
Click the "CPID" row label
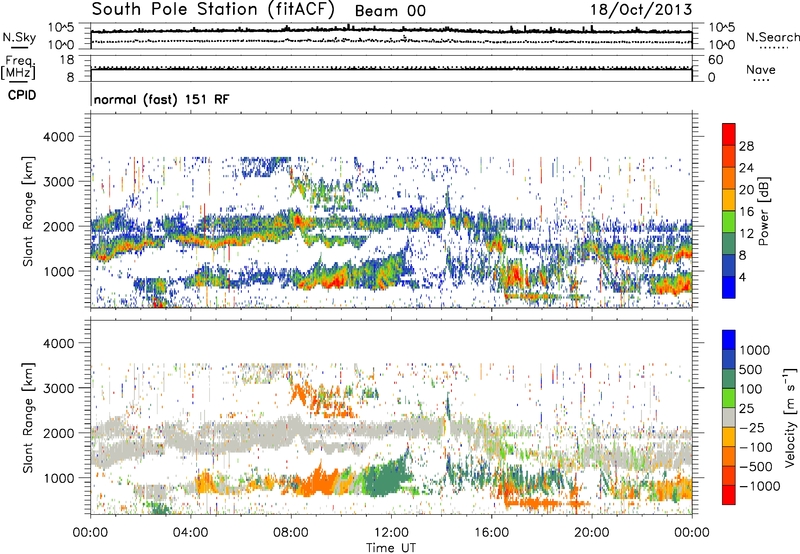22,95
